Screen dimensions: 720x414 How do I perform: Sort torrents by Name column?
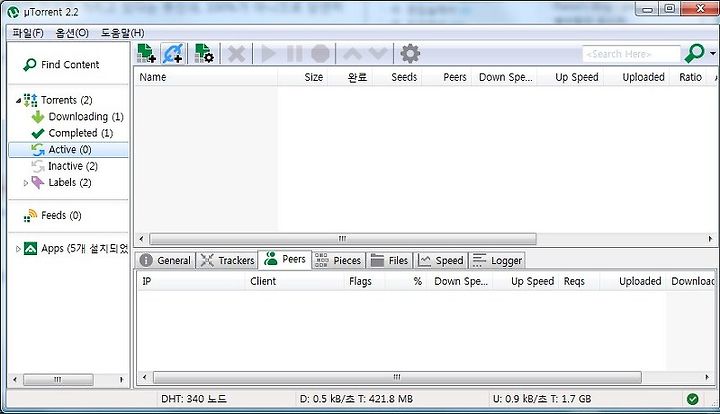pos(206,77)
